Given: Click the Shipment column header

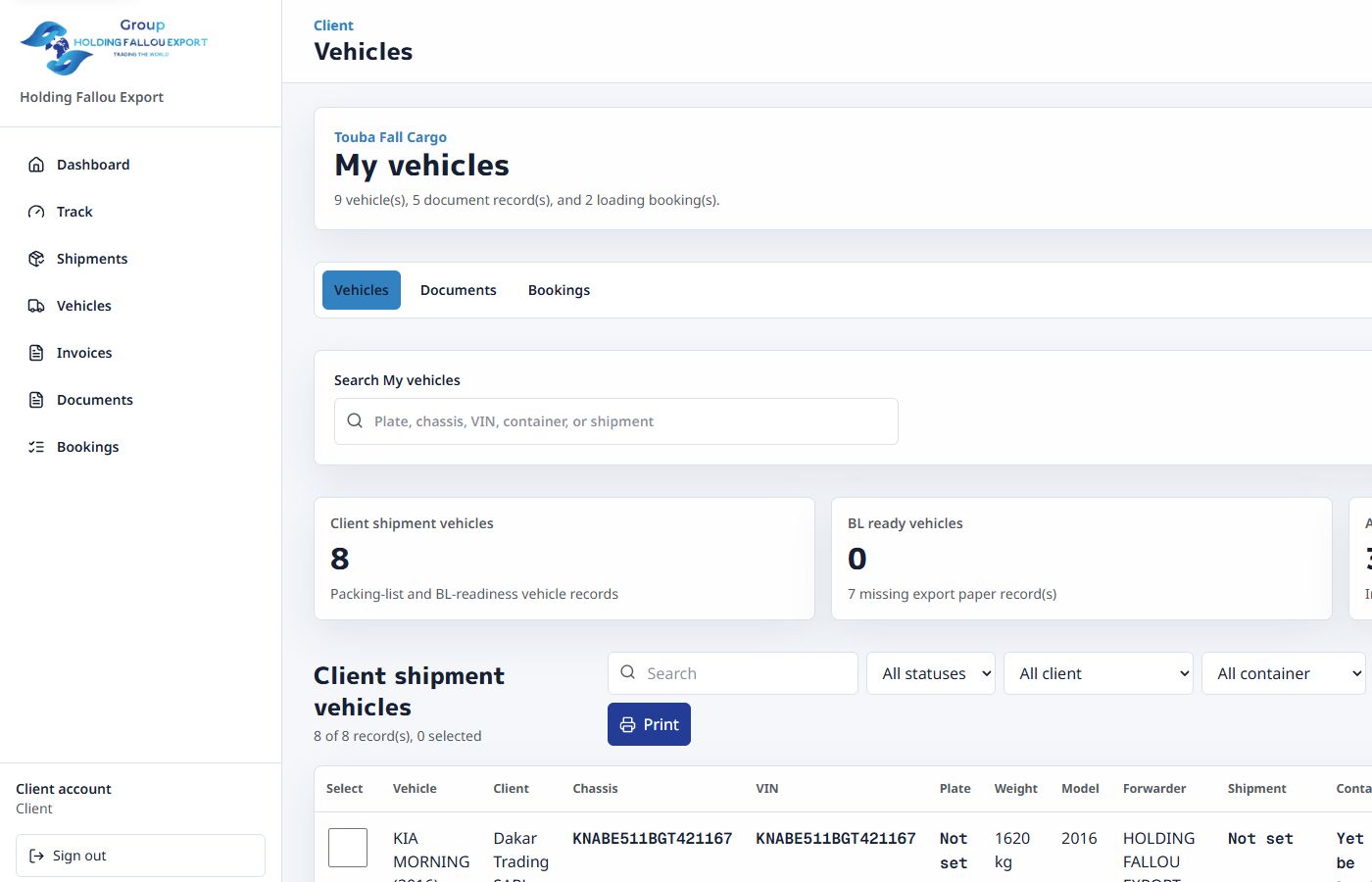Looking at the screenshot, I should point(1256,789).
